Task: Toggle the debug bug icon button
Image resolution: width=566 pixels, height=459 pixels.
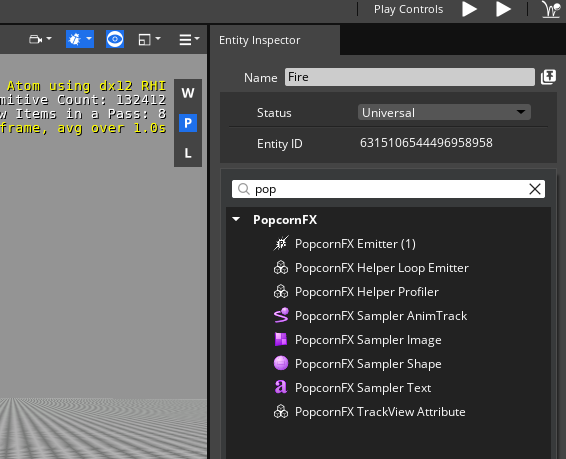Action: click(x=80, y=39)
